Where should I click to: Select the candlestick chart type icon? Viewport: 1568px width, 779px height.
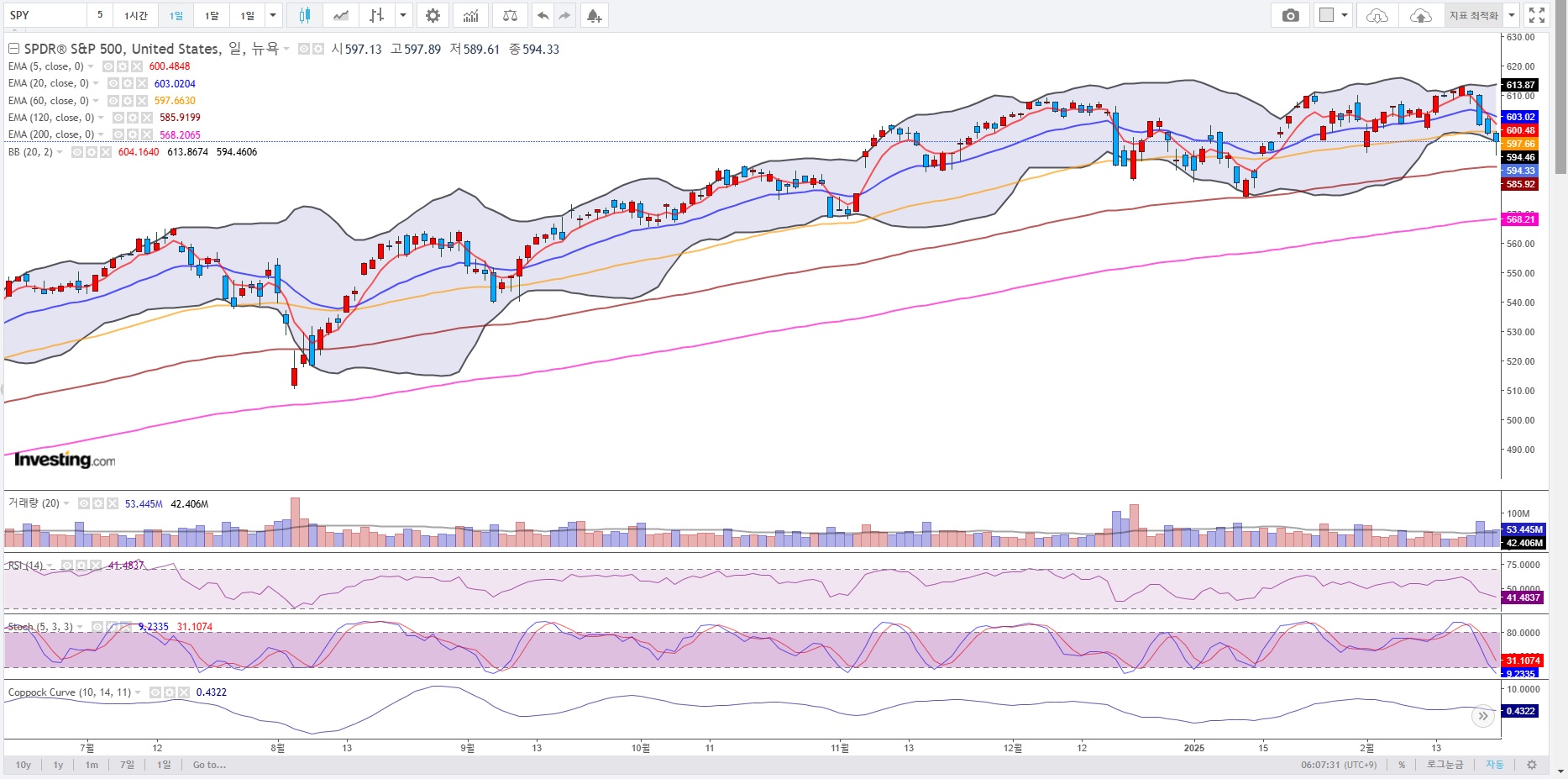305,15
